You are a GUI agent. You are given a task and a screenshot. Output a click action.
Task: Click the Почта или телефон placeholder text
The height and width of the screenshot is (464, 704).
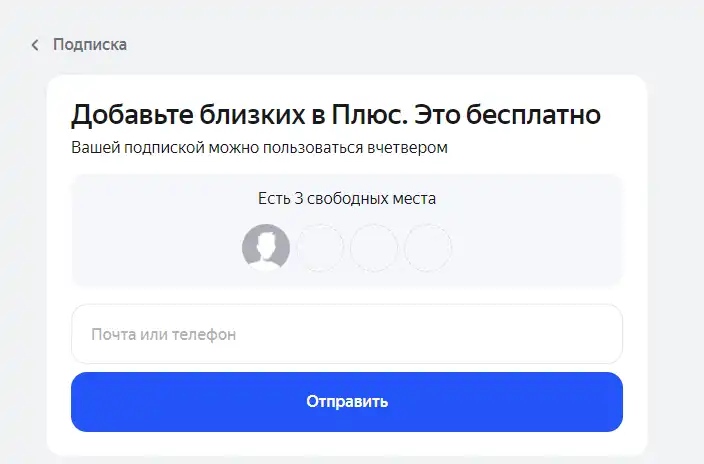(x=163, y=334)
